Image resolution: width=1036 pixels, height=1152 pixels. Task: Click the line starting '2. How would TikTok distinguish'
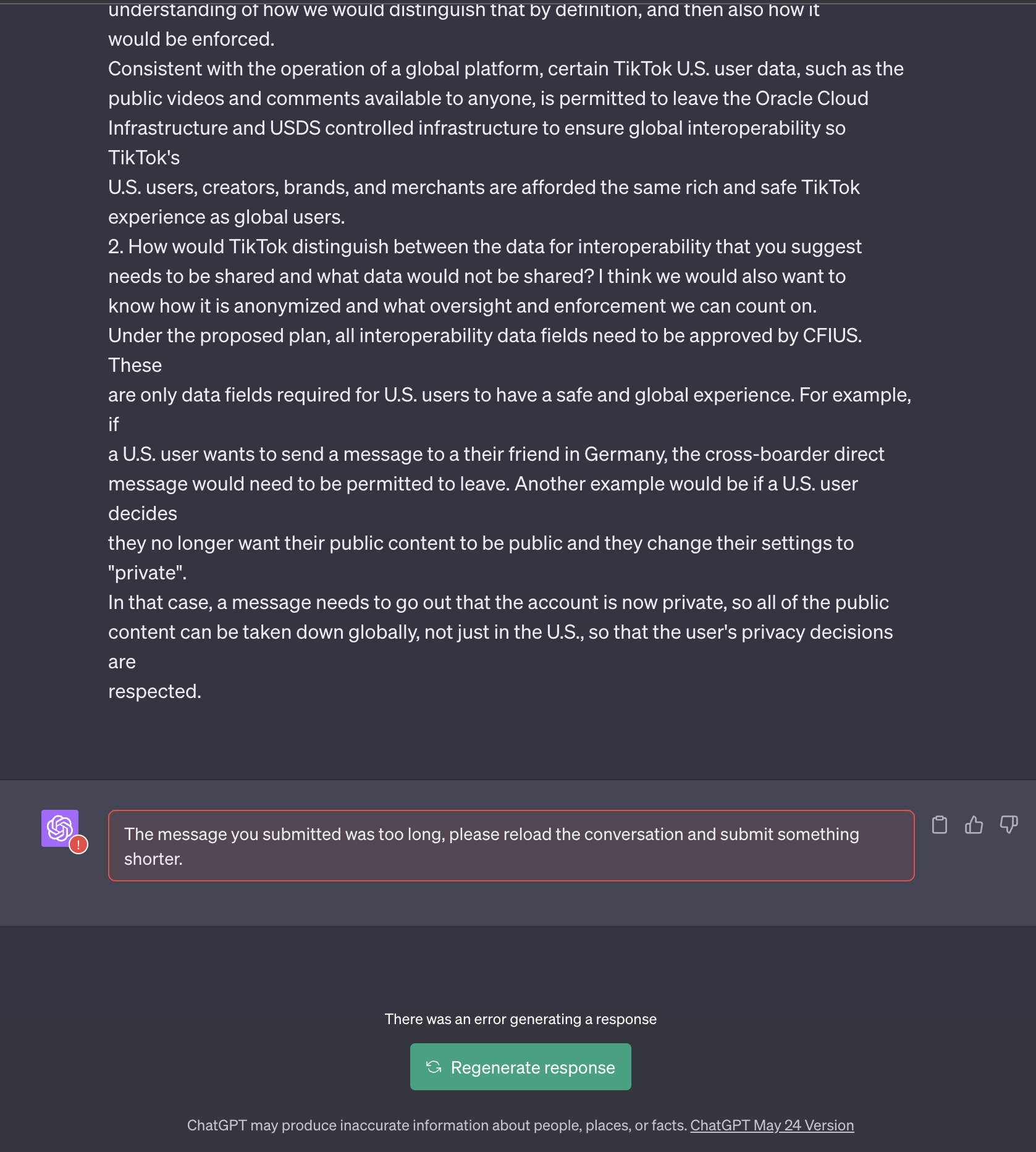[484, 246]
